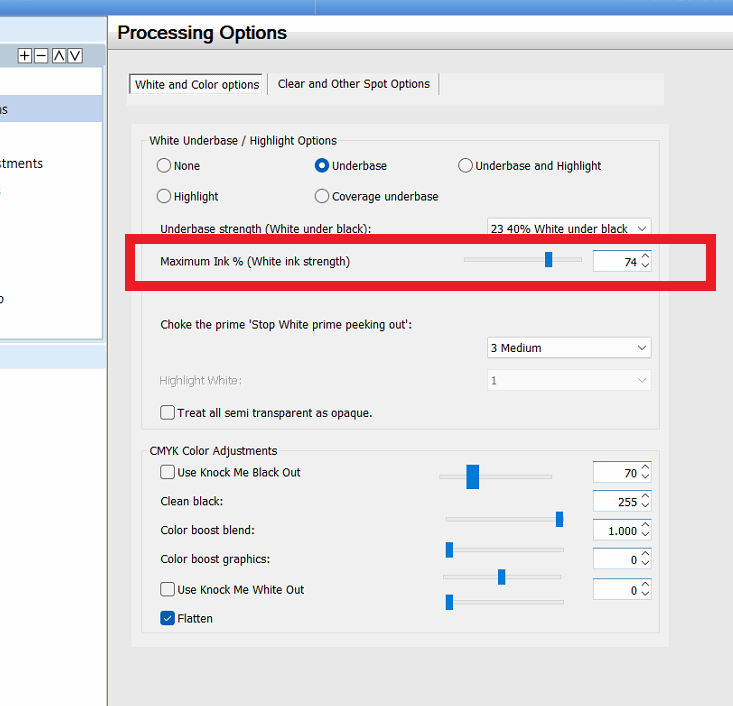Click the disabled Highlight White dropdown

click(569, 381)
